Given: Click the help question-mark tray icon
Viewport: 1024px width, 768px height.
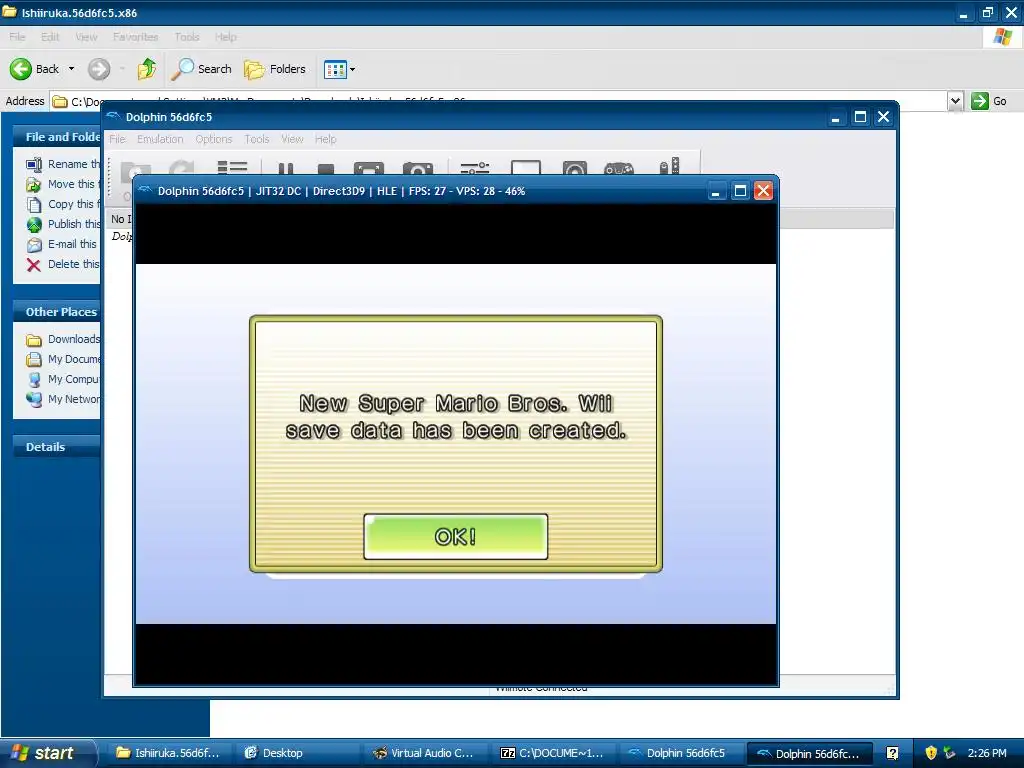Looking at the screenshot, I should [x=892, y=754].
